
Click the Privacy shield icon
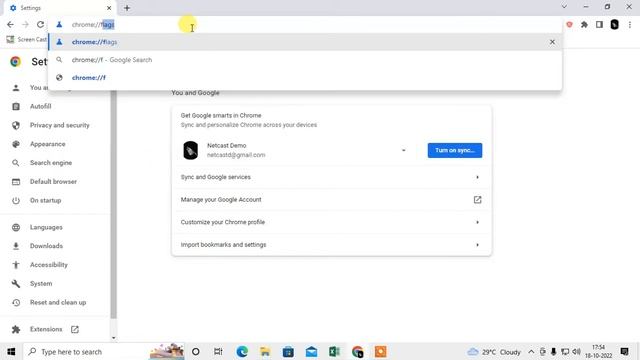16,125
